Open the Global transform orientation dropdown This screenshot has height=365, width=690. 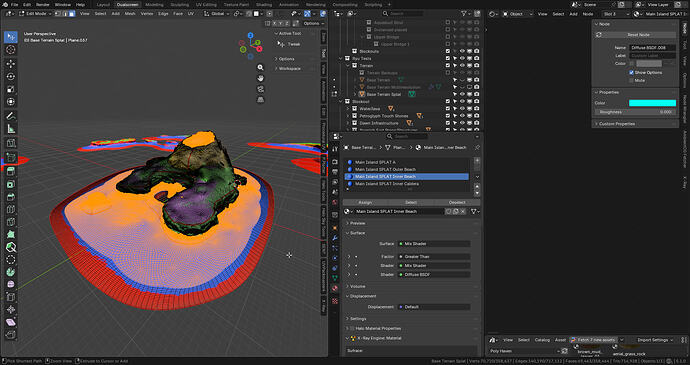217,14
